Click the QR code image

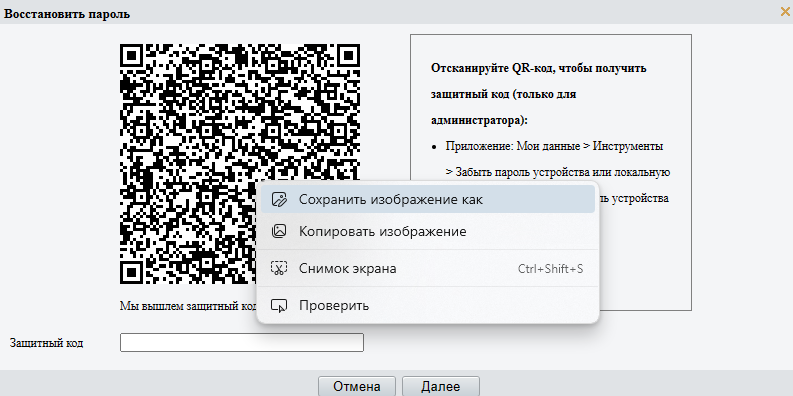(x=240, y=163)
